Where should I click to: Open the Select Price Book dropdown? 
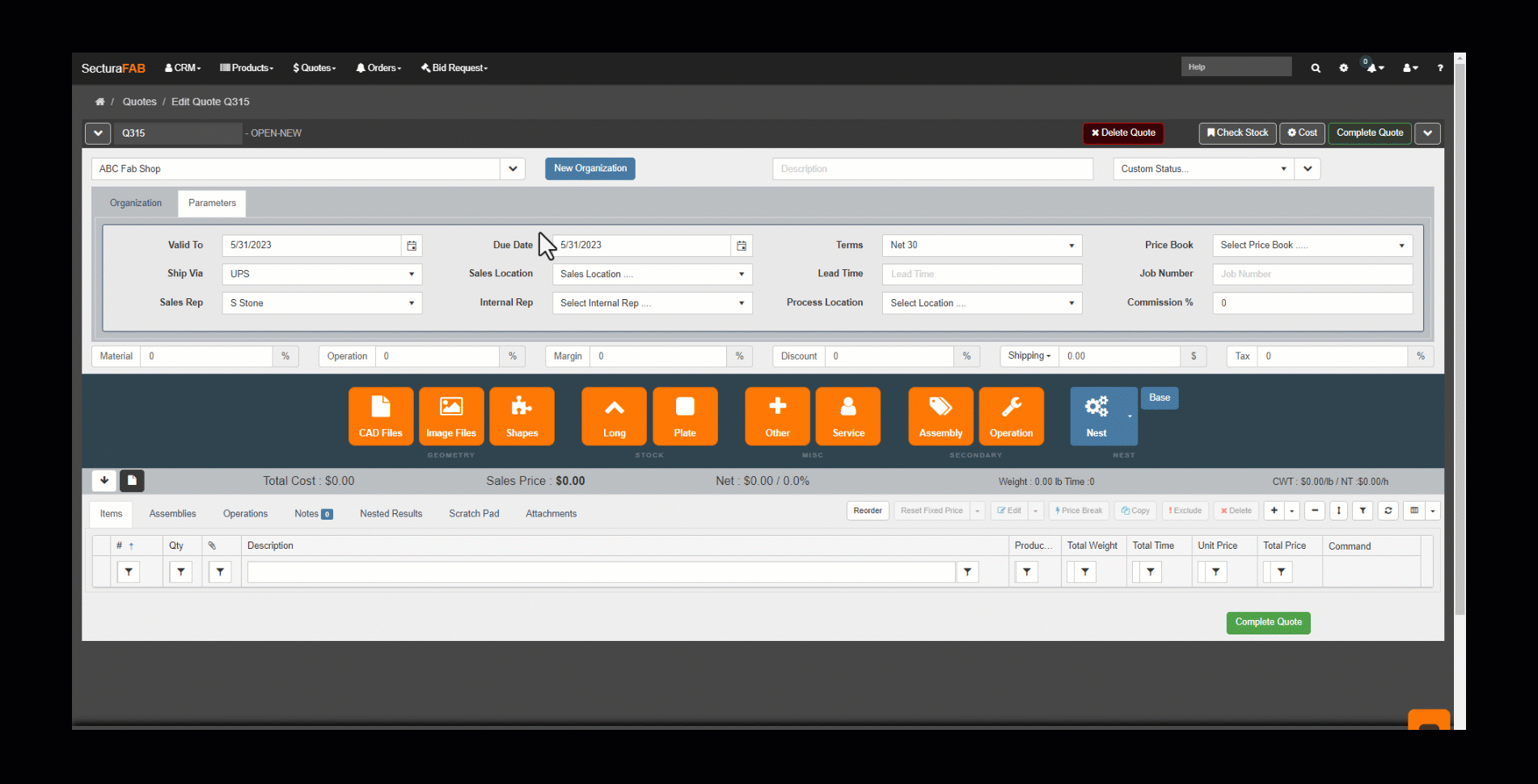coord(1312,246)
